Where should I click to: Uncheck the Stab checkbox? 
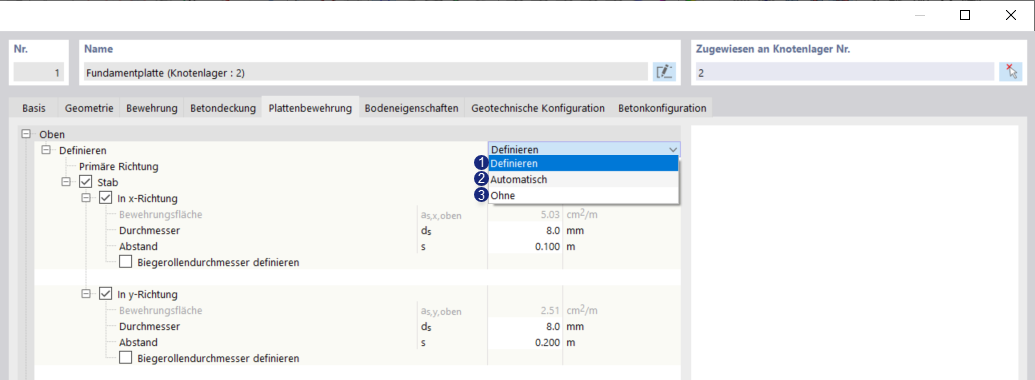86,182
